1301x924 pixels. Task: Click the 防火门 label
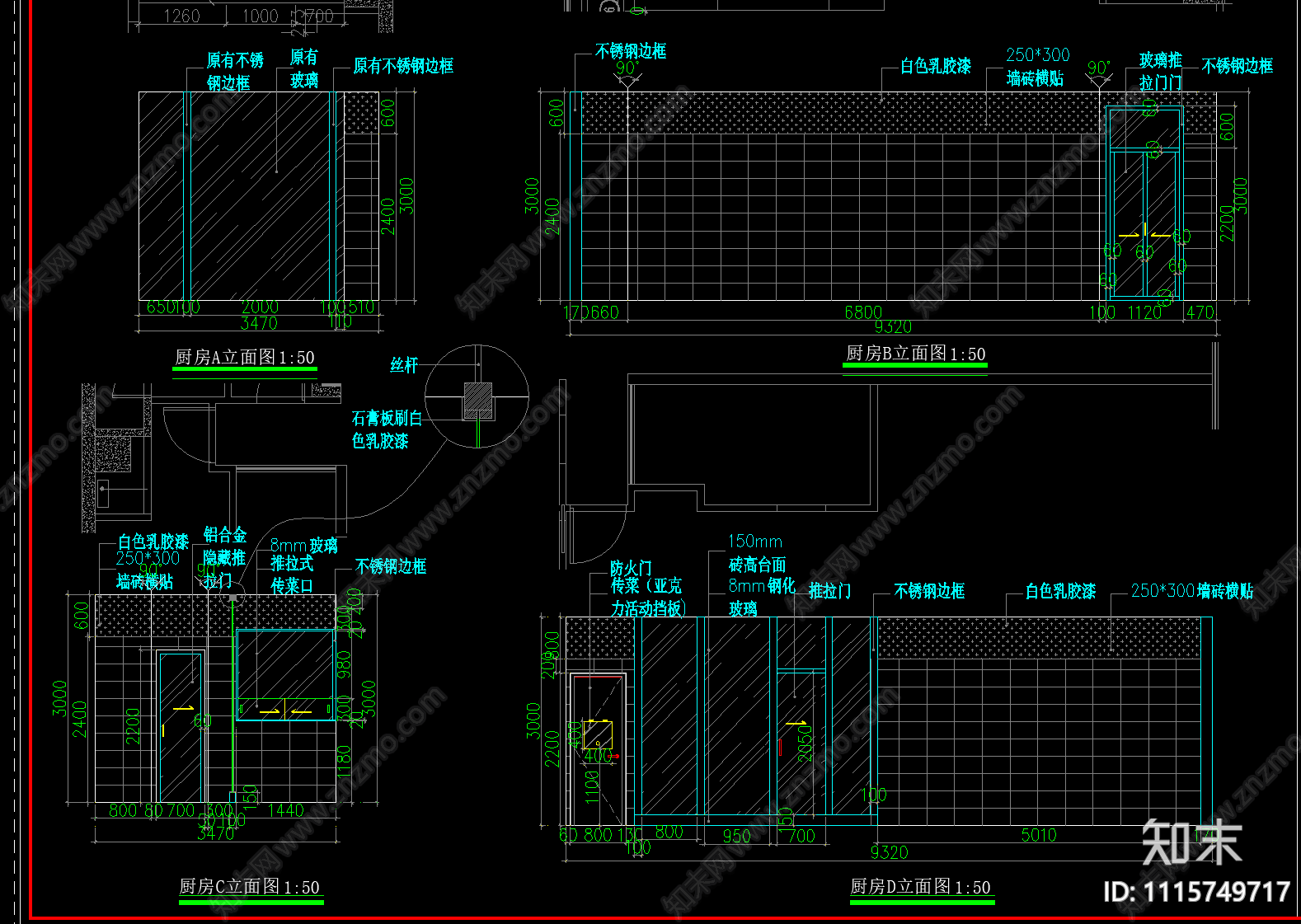click(x=631, y=568)
